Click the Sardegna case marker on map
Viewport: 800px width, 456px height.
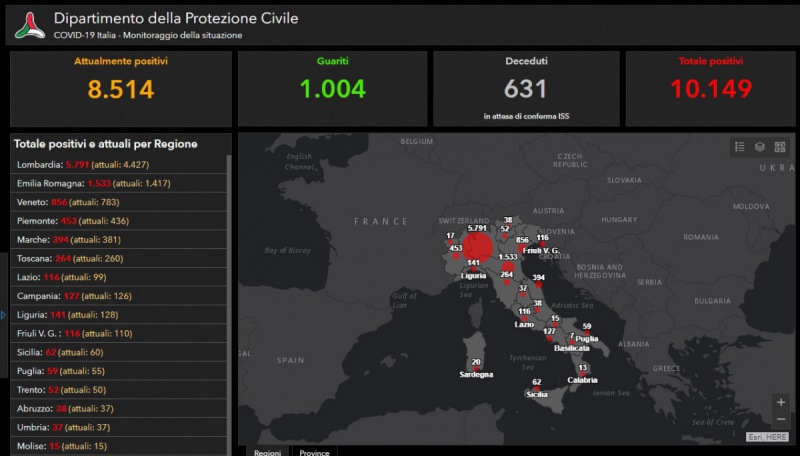click(476, 368)
